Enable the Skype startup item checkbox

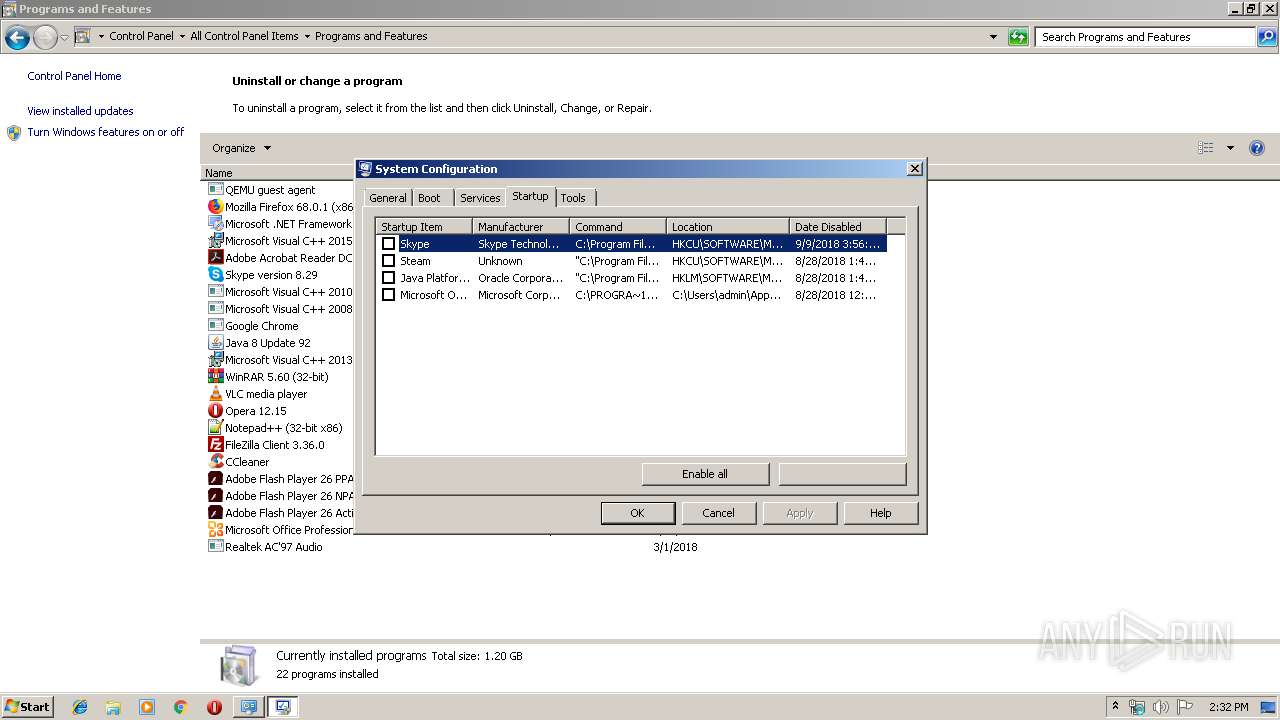(x=388, y=243)
